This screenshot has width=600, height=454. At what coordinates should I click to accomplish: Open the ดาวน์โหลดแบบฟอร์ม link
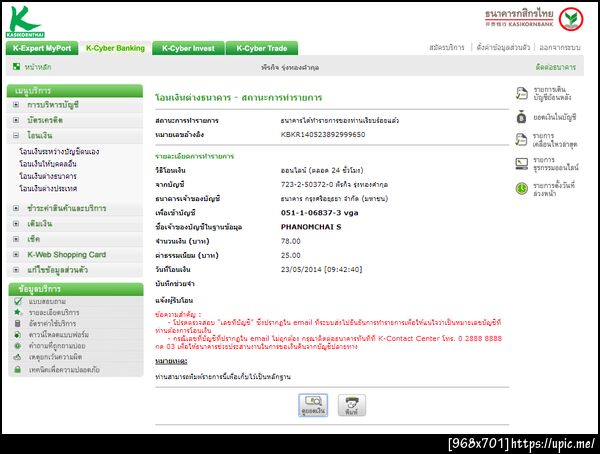click(x=59, y=335)
